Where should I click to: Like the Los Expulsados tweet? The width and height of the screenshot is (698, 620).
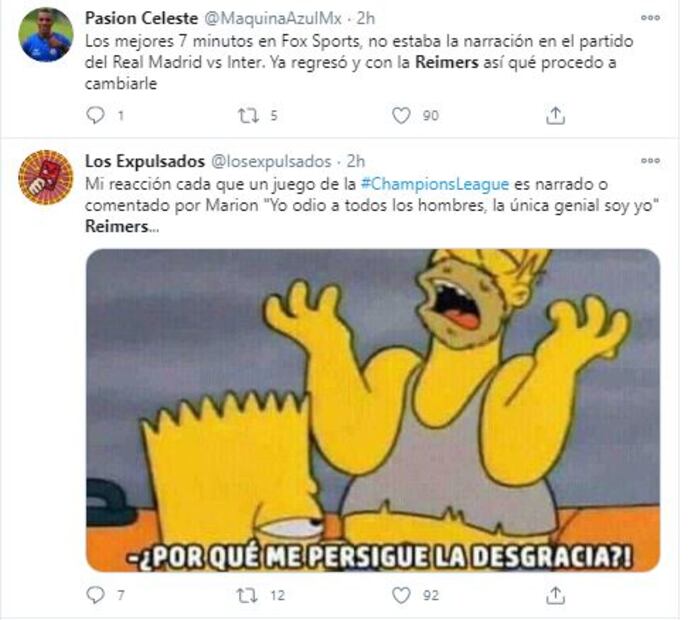401,595
